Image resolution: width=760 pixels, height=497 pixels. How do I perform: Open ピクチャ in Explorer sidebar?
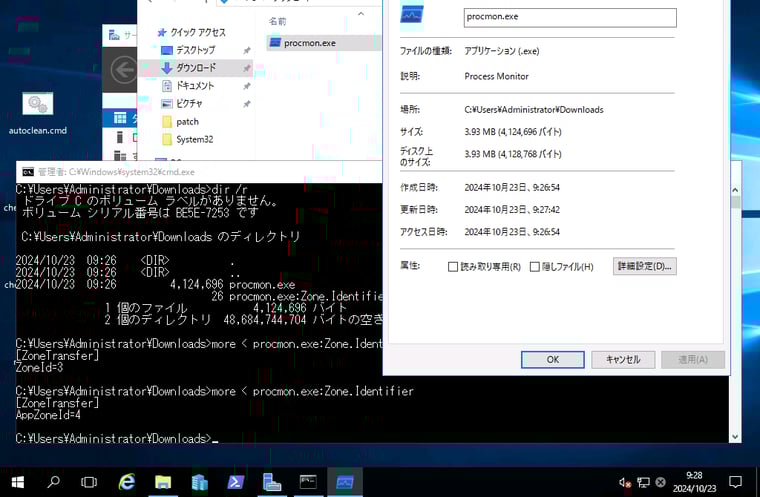(189, 104)
